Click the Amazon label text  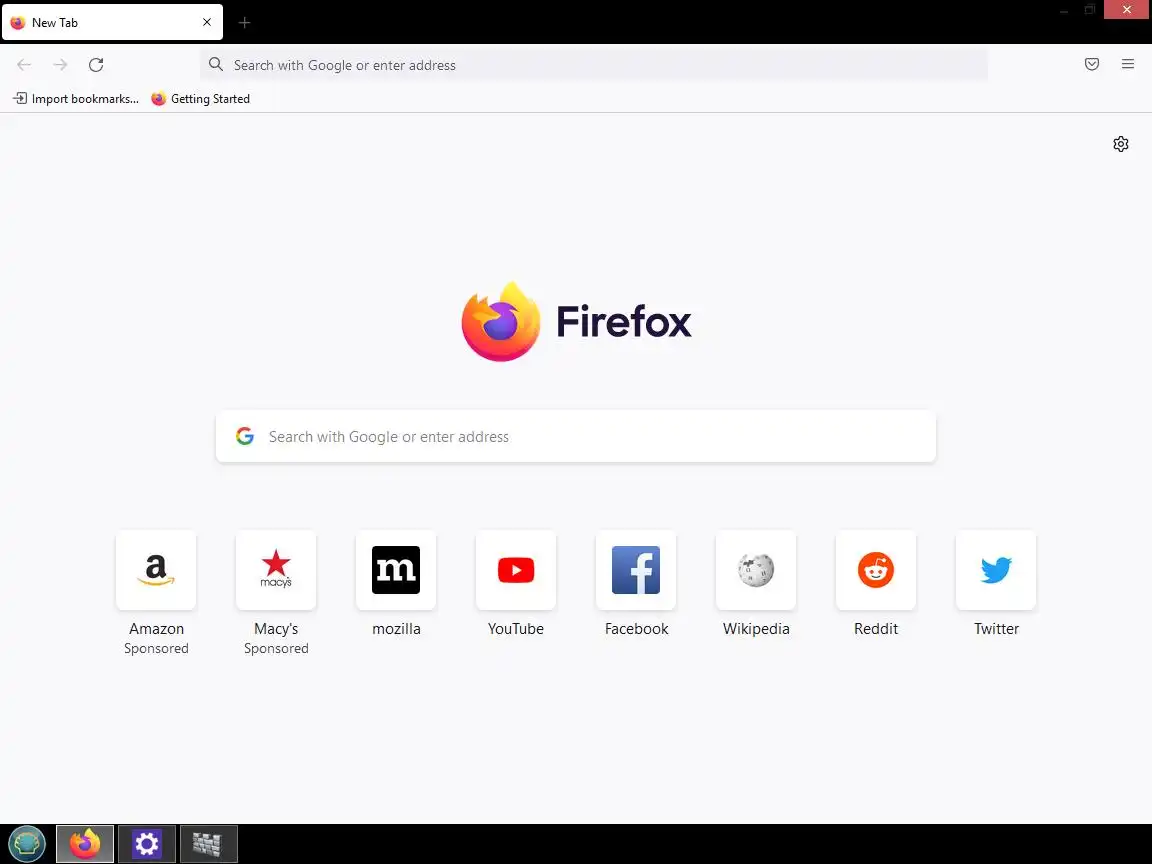[x=156, y=629]
